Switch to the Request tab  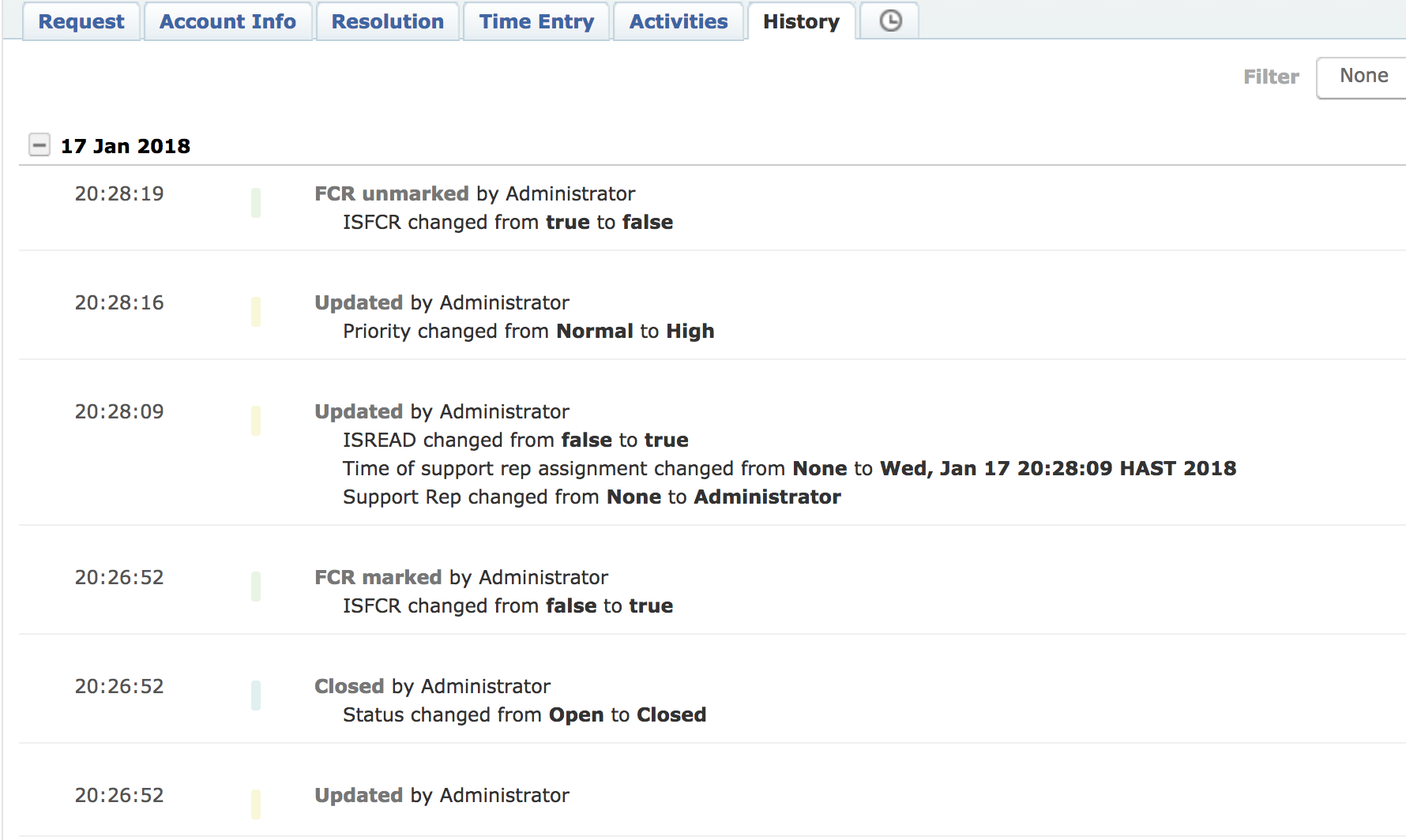point(81,21)
